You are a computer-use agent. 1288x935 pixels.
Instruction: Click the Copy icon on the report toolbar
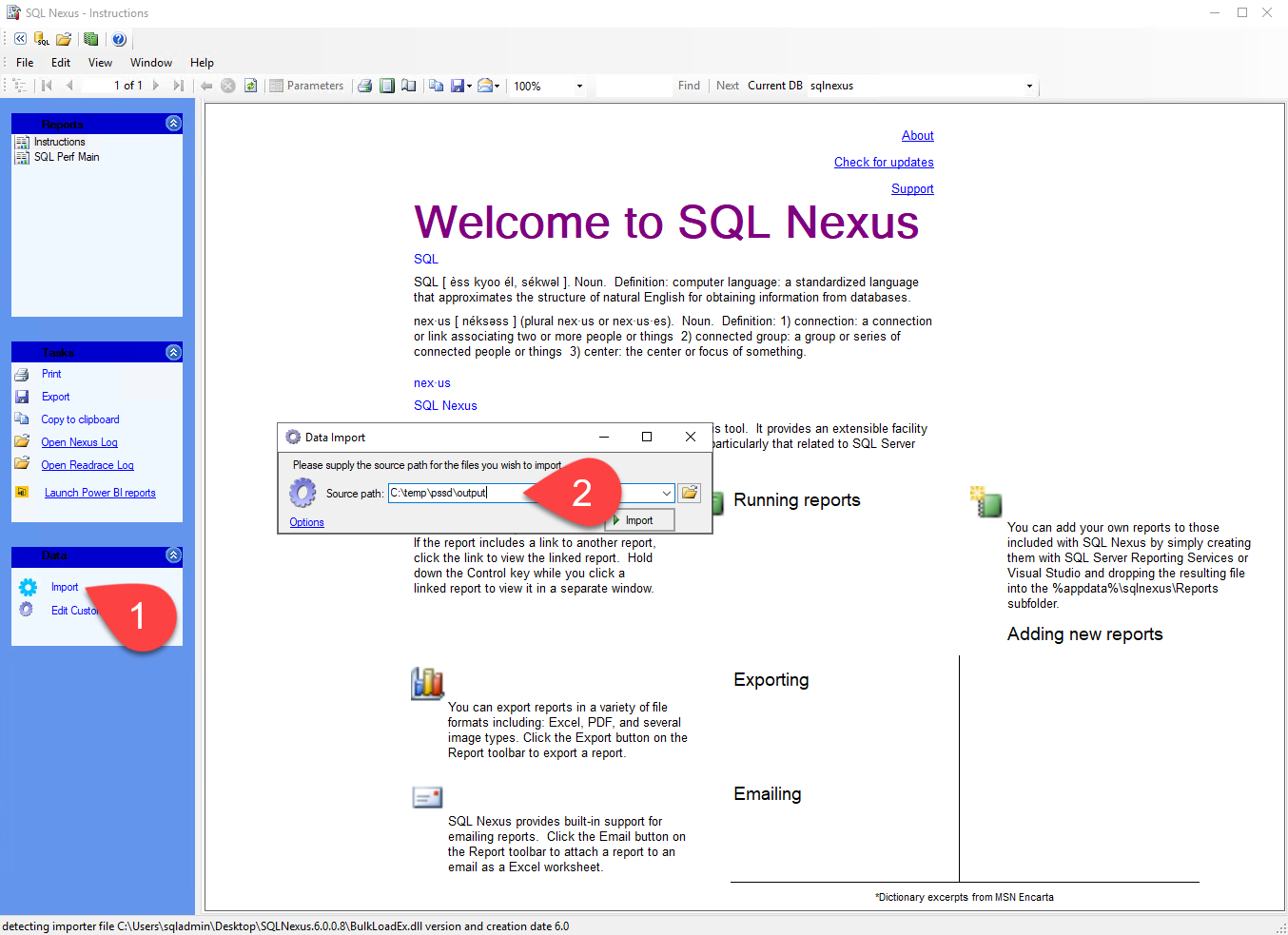(436, 86)
